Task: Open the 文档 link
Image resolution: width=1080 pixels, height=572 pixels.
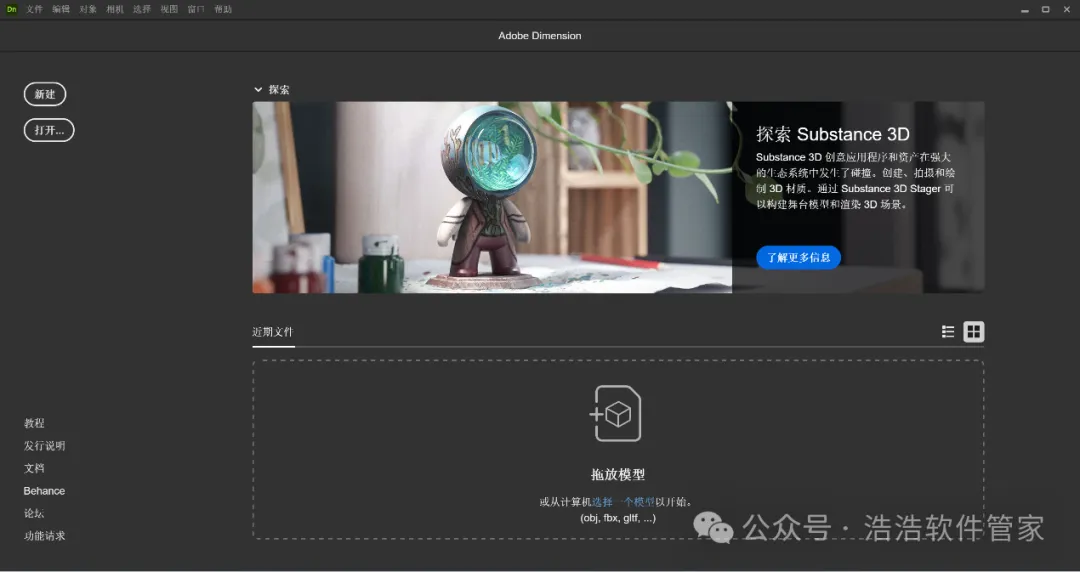Action: coord(34,468)
